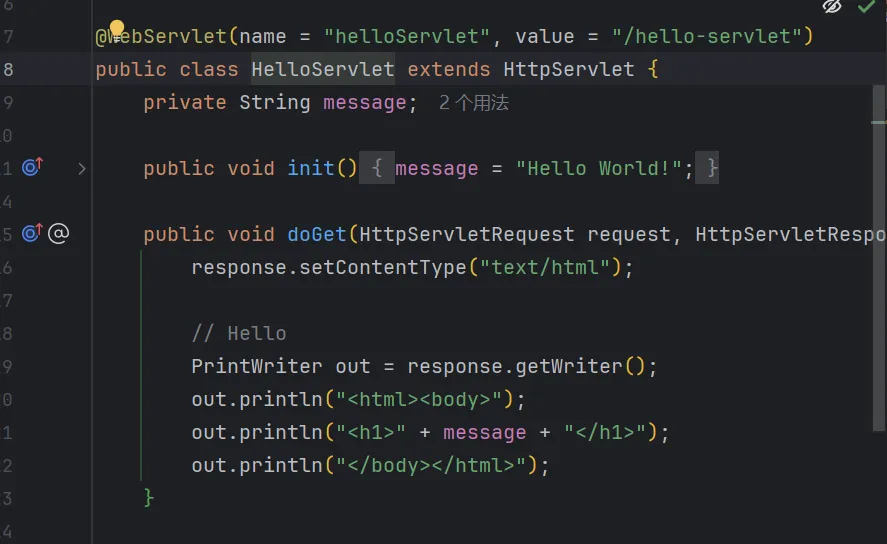Click the highlighted line 8 number
Image resolution: width=887 pixels, height=544 pixels.
8,69
